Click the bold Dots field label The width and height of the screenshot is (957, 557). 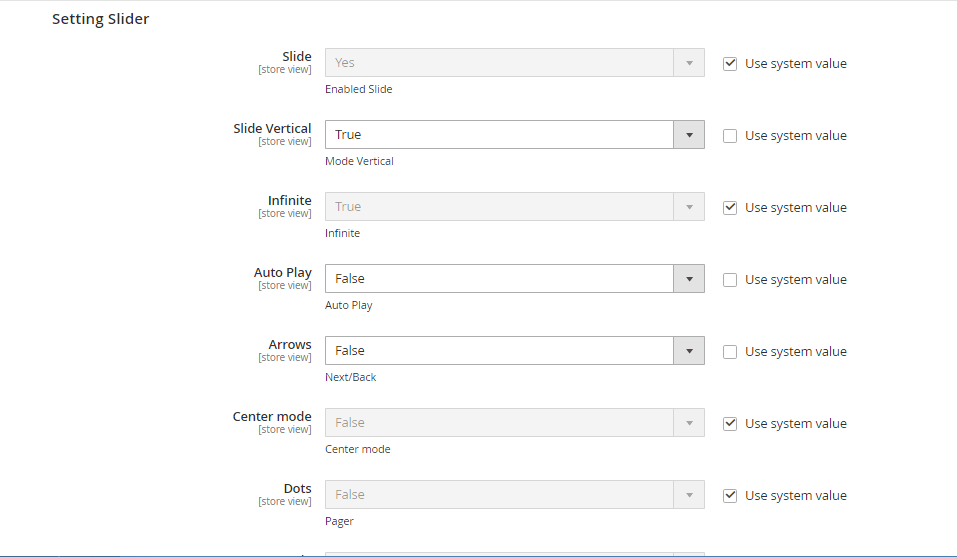point(297,489)
